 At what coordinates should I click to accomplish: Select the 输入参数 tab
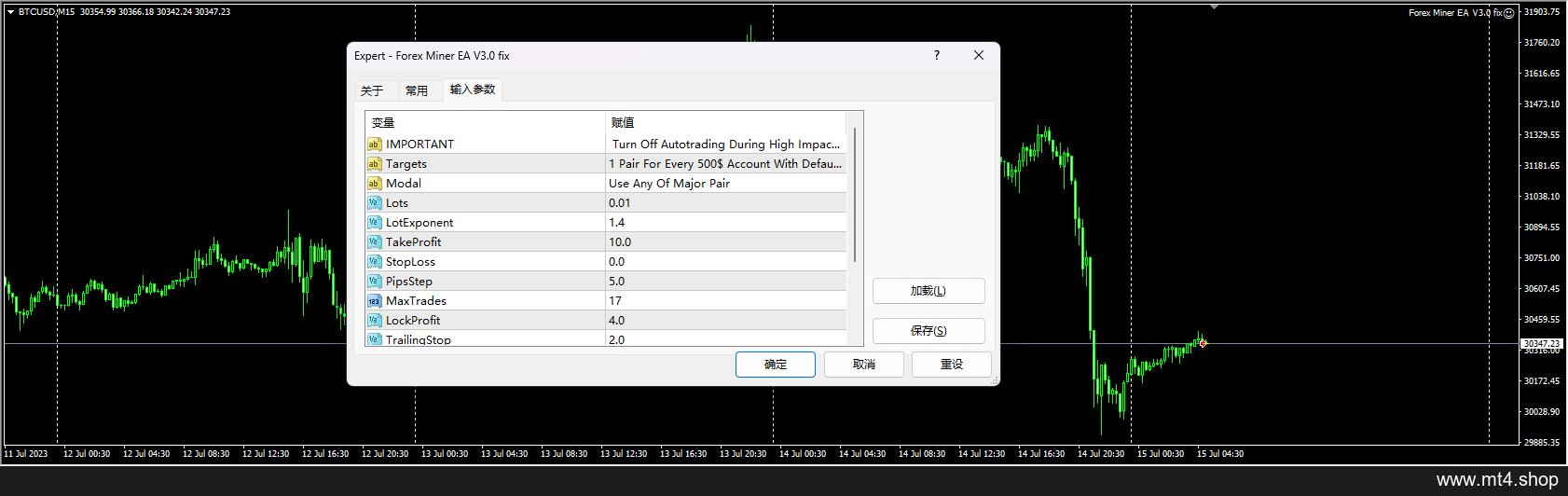tap(473, 90)
